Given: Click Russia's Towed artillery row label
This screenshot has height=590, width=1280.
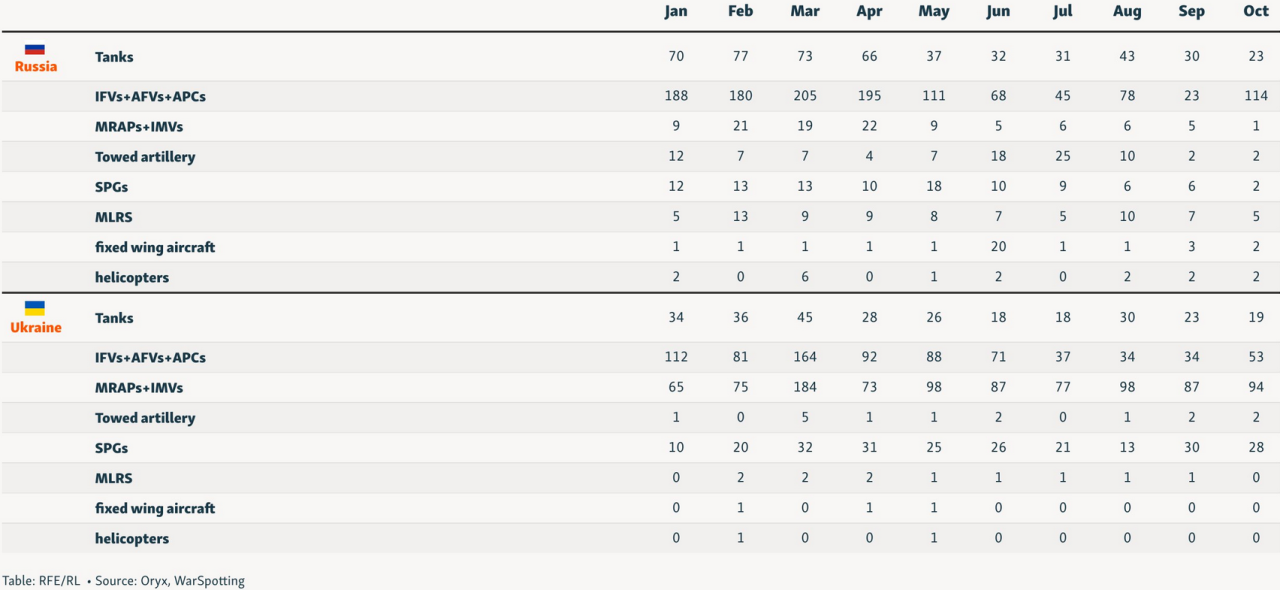Looking at the screenshot, I should 145,157.
